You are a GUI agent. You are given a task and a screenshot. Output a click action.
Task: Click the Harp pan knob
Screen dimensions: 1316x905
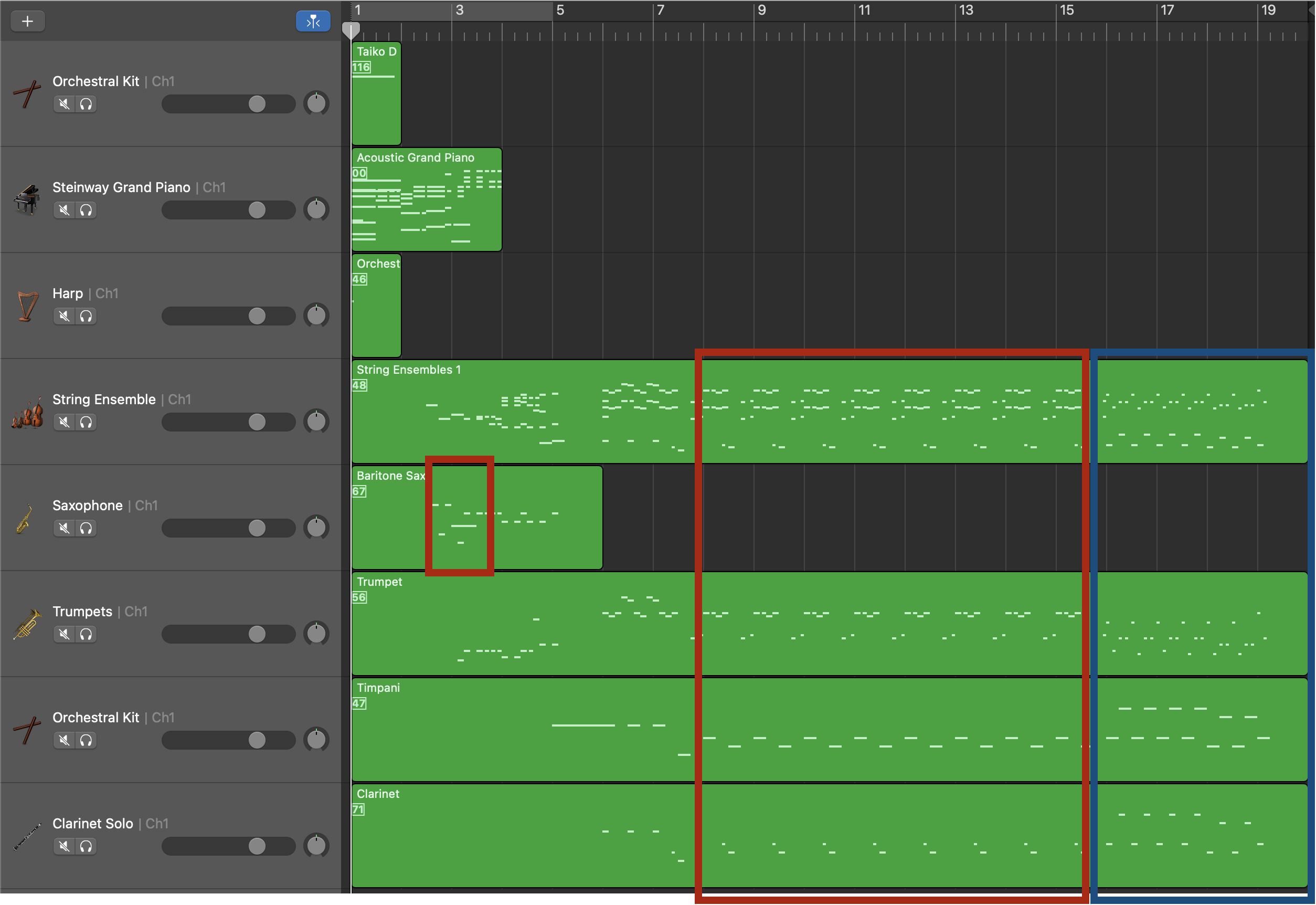[316, 315]
